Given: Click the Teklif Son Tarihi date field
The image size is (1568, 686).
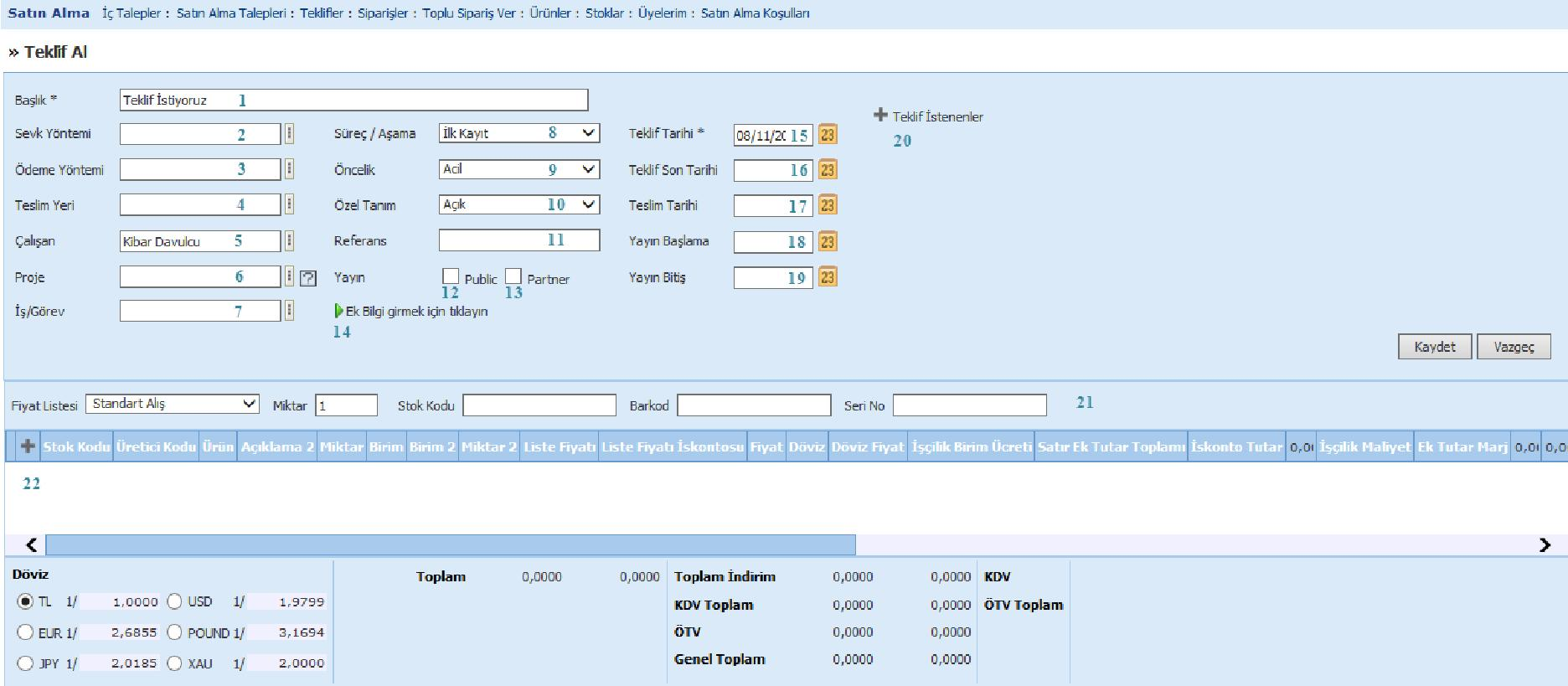Looking at the screenshot, I should click(x=773, y=170).
